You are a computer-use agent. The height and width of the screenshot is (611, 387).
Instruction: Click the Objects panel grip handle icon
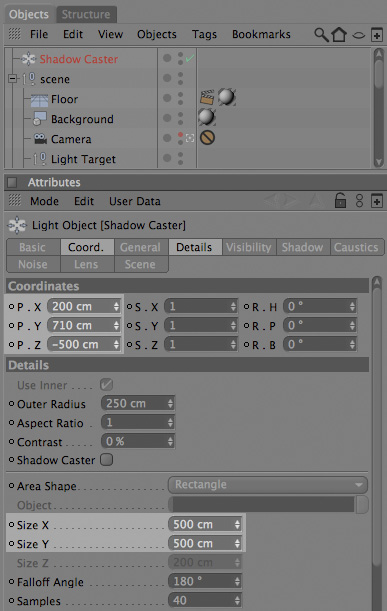(x=14, y=34)
